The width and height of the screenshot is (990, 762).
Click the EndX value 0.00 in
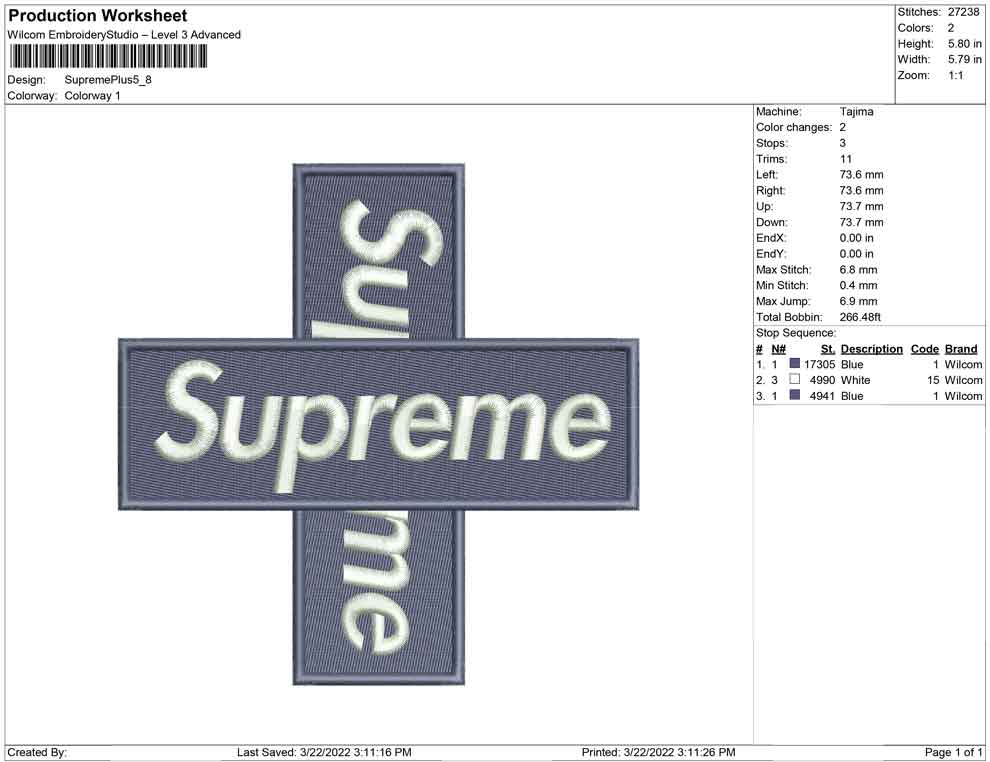[856, 238]
